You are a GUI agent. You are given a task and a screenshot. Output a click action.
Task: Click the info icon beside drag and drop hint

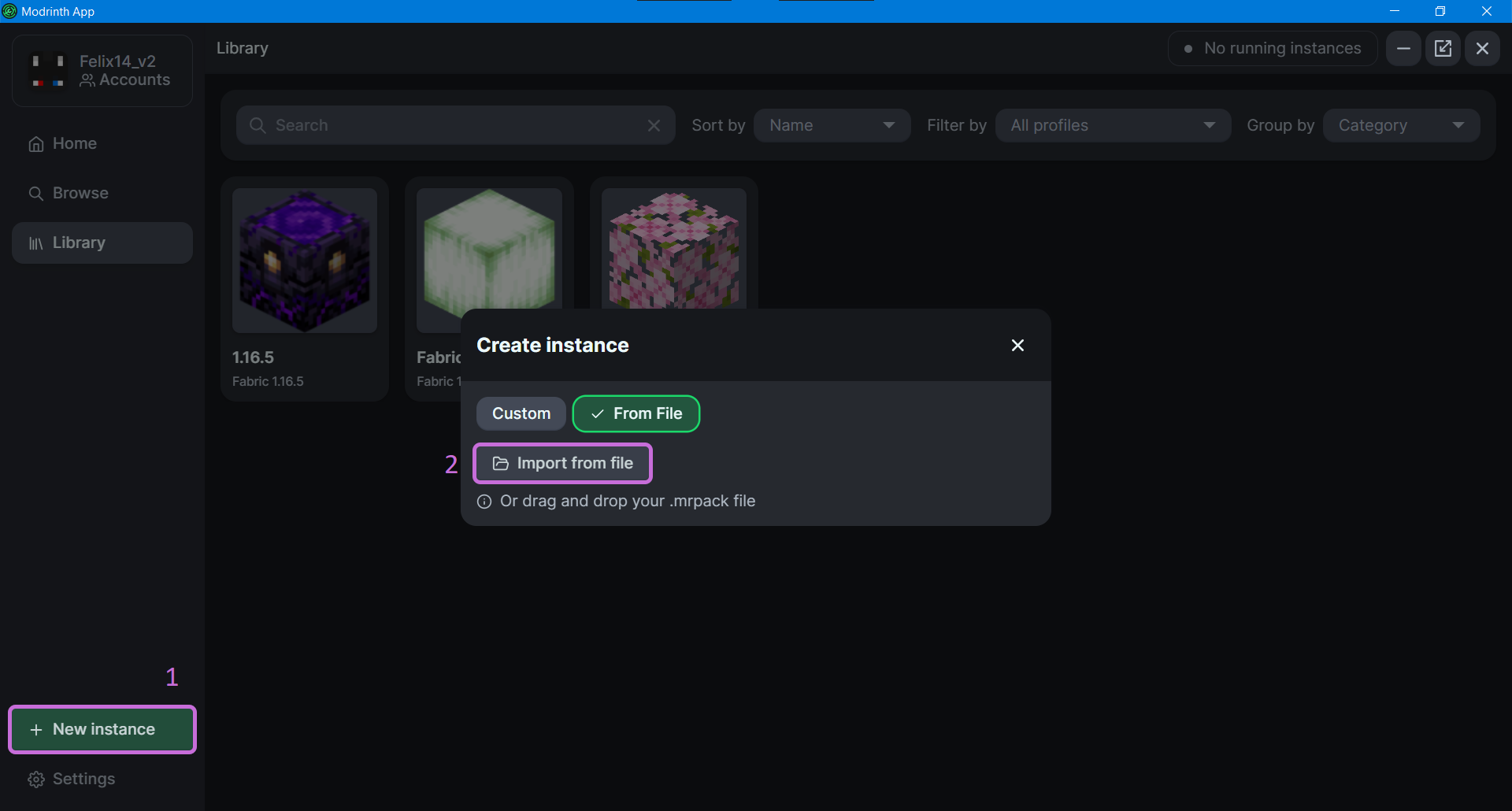pos(484,502)
